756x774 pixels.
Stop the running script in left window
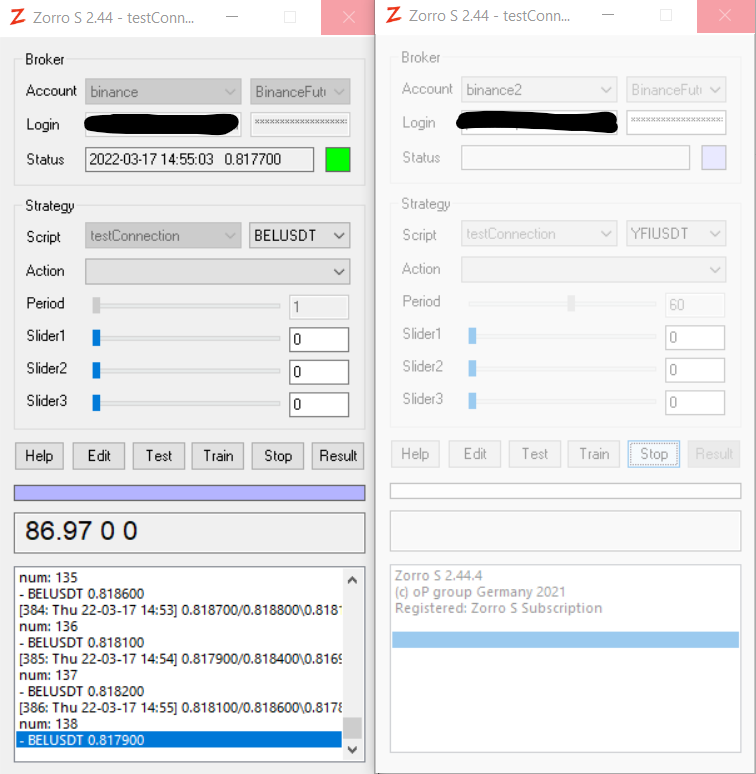[278, 456]
